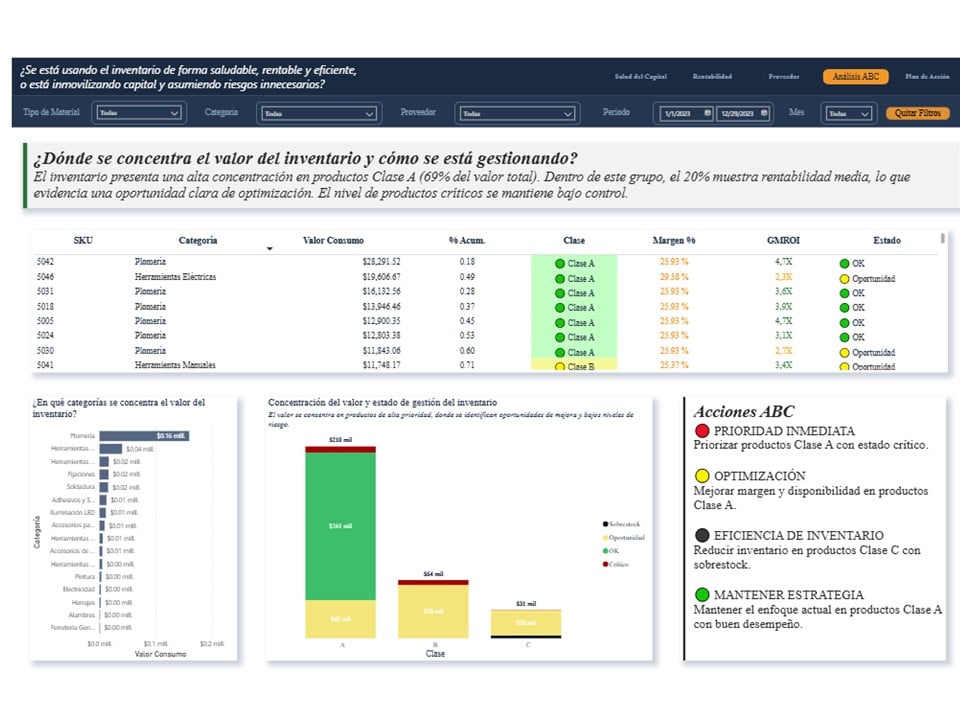Image resolution: width=960 pixels, height=720 pixels.
Task: Sort table by SKU column header
Action: (83, 241)
